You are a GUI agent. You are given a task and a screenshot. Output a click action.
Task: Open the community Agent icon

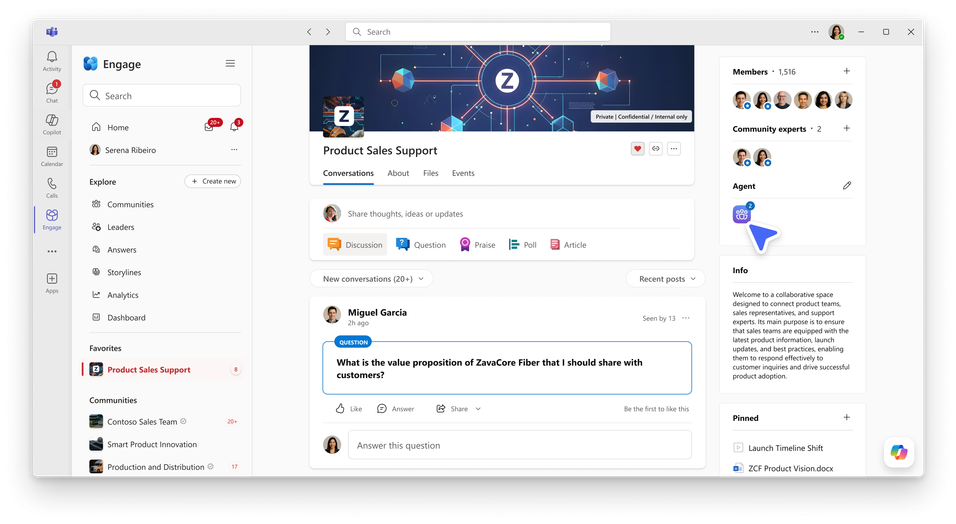(742, 214)
